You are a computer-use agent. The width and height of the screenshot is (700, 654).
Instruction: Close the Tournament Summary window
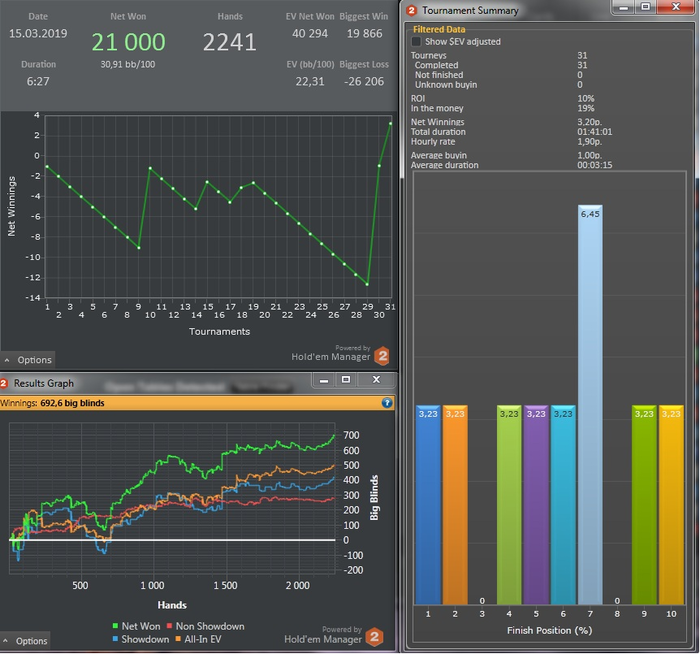pyautogui.click(x=676, y=8)
